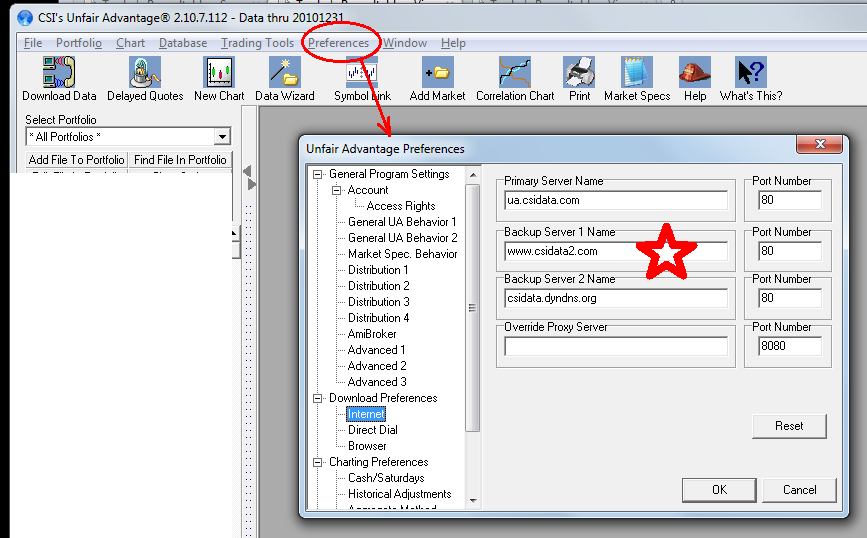Screen dimensions: 867x538
Task: Click the Primary Server Name field
Action: [616, 200]
